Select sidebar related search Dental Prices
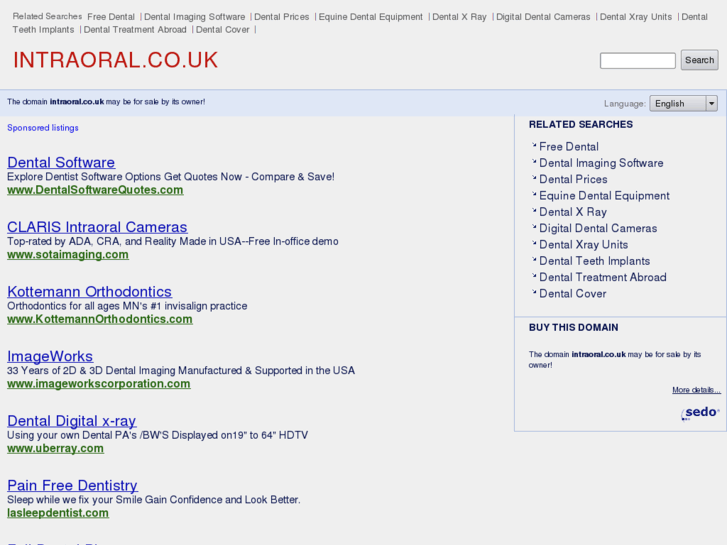This screenshot has width=727, height=545. [x=573, y=179]
